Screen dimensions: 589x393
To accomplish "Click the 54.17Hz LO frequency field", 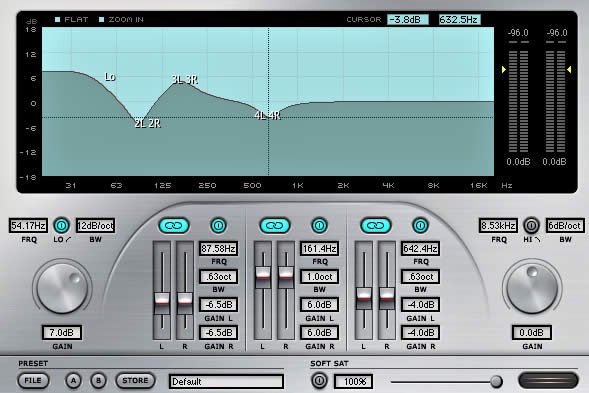I will [x=28, y=226].
